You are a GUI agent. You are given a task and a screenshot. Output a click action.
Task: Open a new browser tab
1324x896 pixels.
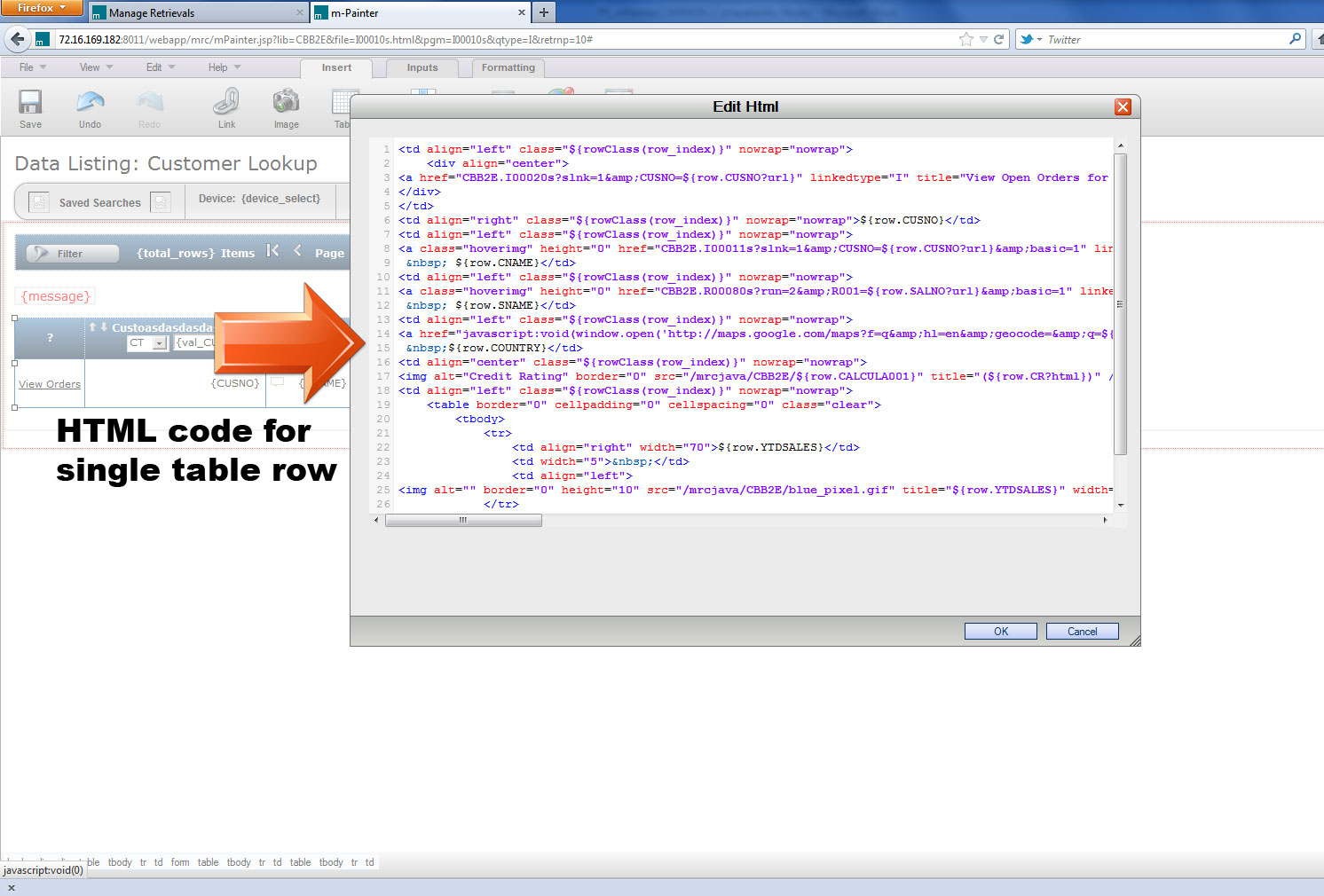543,12
